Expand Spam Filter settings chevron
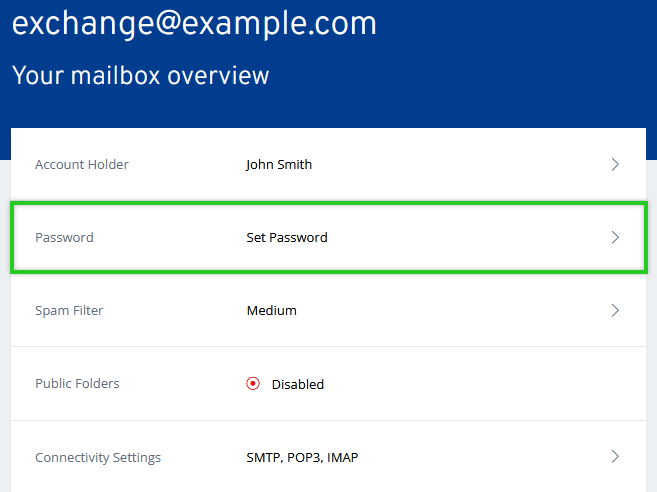Viewport: 657px width, 492px height. 615,310
